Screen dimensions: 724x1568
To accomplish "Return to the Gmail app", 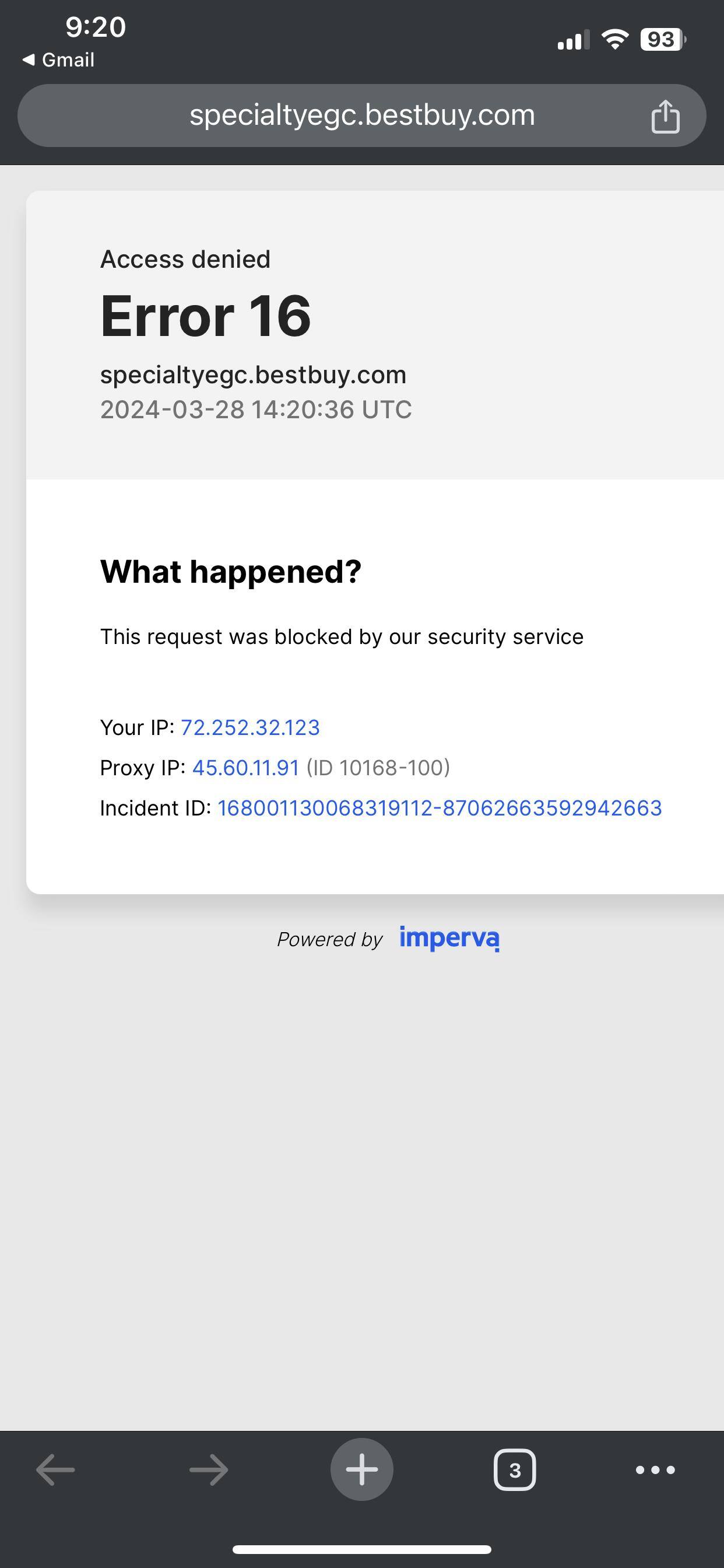I will pos(59,60).
